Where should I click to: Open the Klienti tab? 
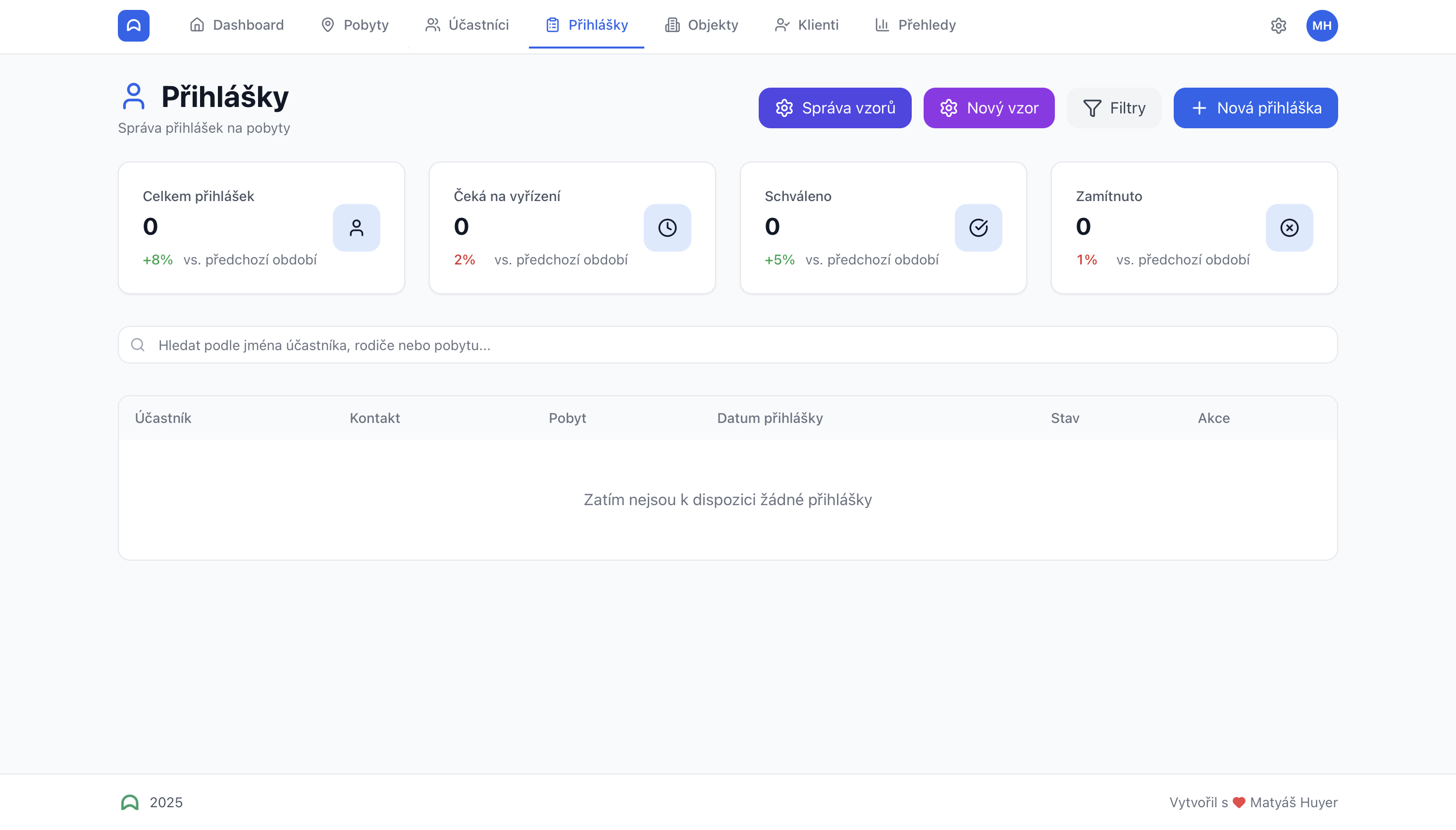click(806, 25)
